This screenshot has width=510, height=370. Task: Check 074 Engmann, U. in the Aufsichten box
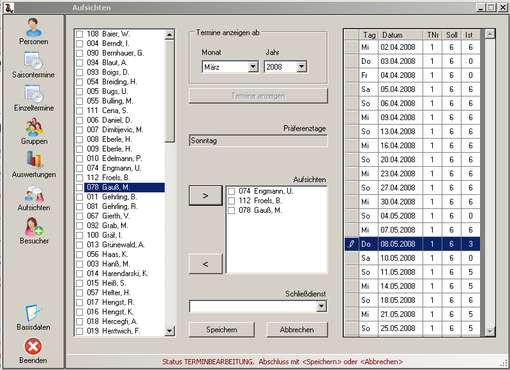click(x=232, y=191)
